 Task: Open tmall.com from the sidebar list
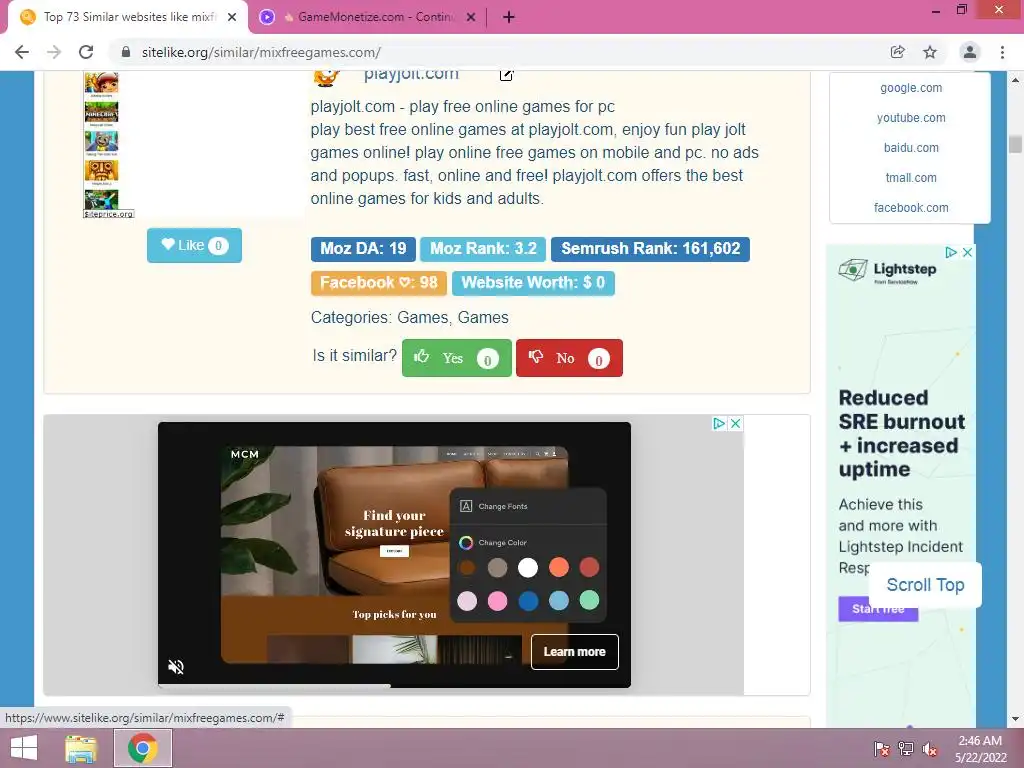coord(911,178)
